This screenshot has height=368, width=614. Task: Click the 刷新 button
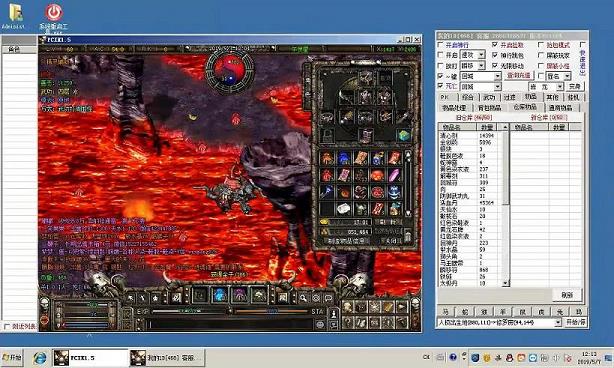567,295
